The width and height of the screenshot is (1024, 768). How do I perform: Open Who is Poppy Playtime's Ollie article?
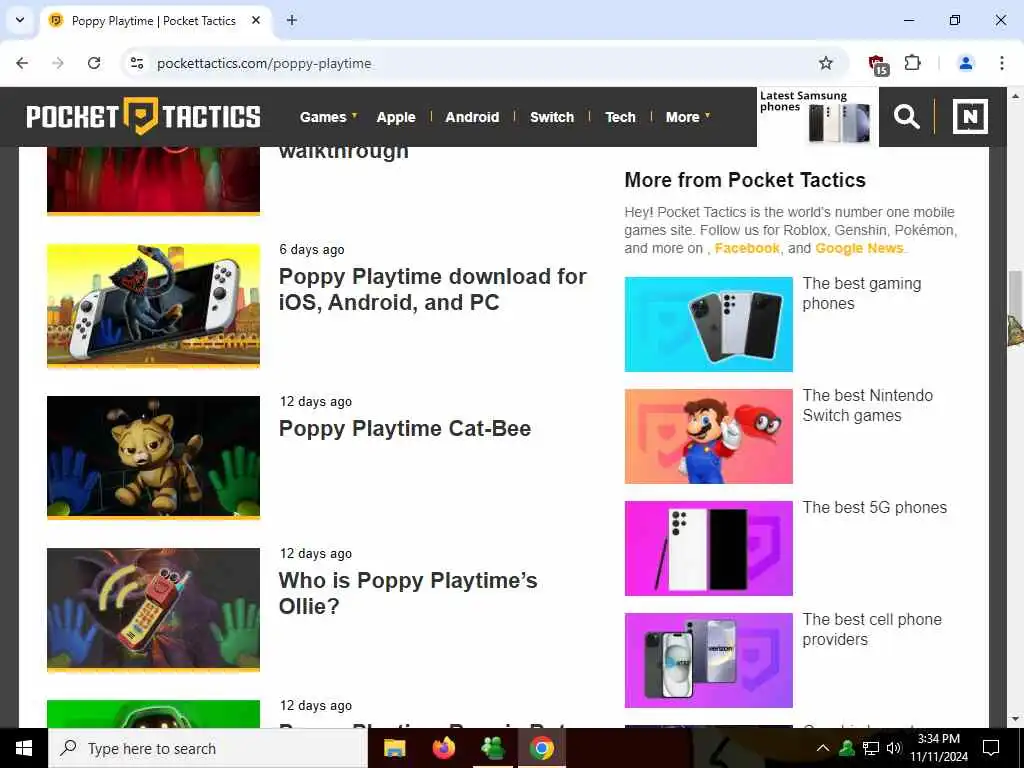[408, 593]
